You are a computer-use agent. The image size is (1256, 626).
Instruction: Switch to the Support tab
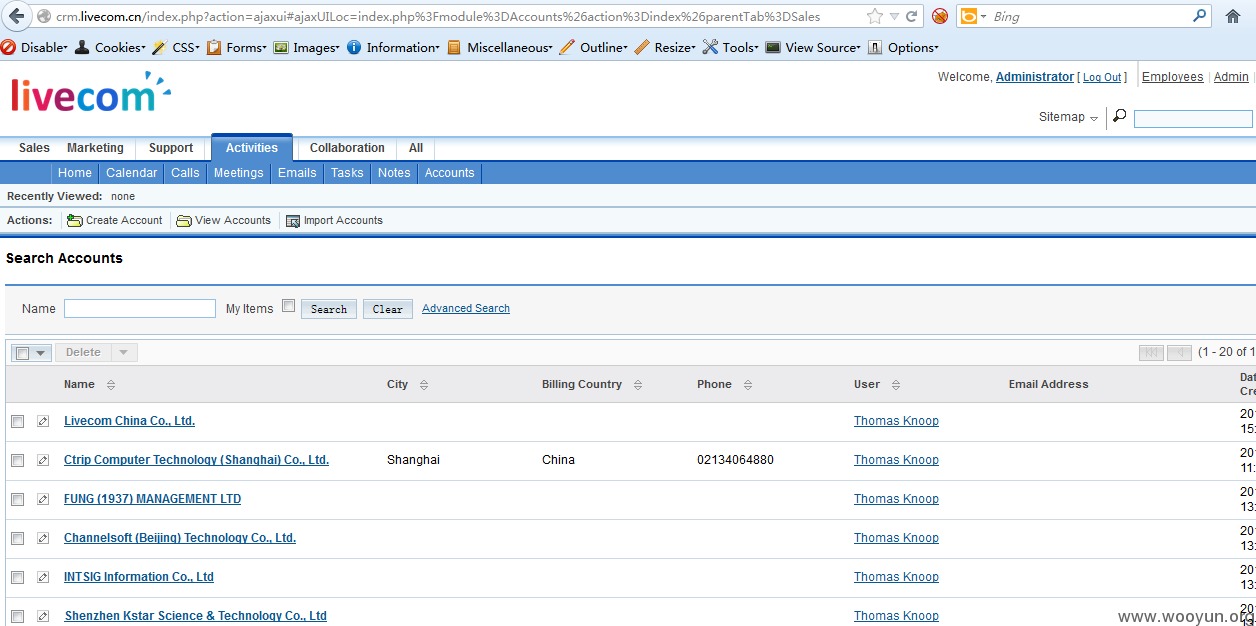click(171, 148)
